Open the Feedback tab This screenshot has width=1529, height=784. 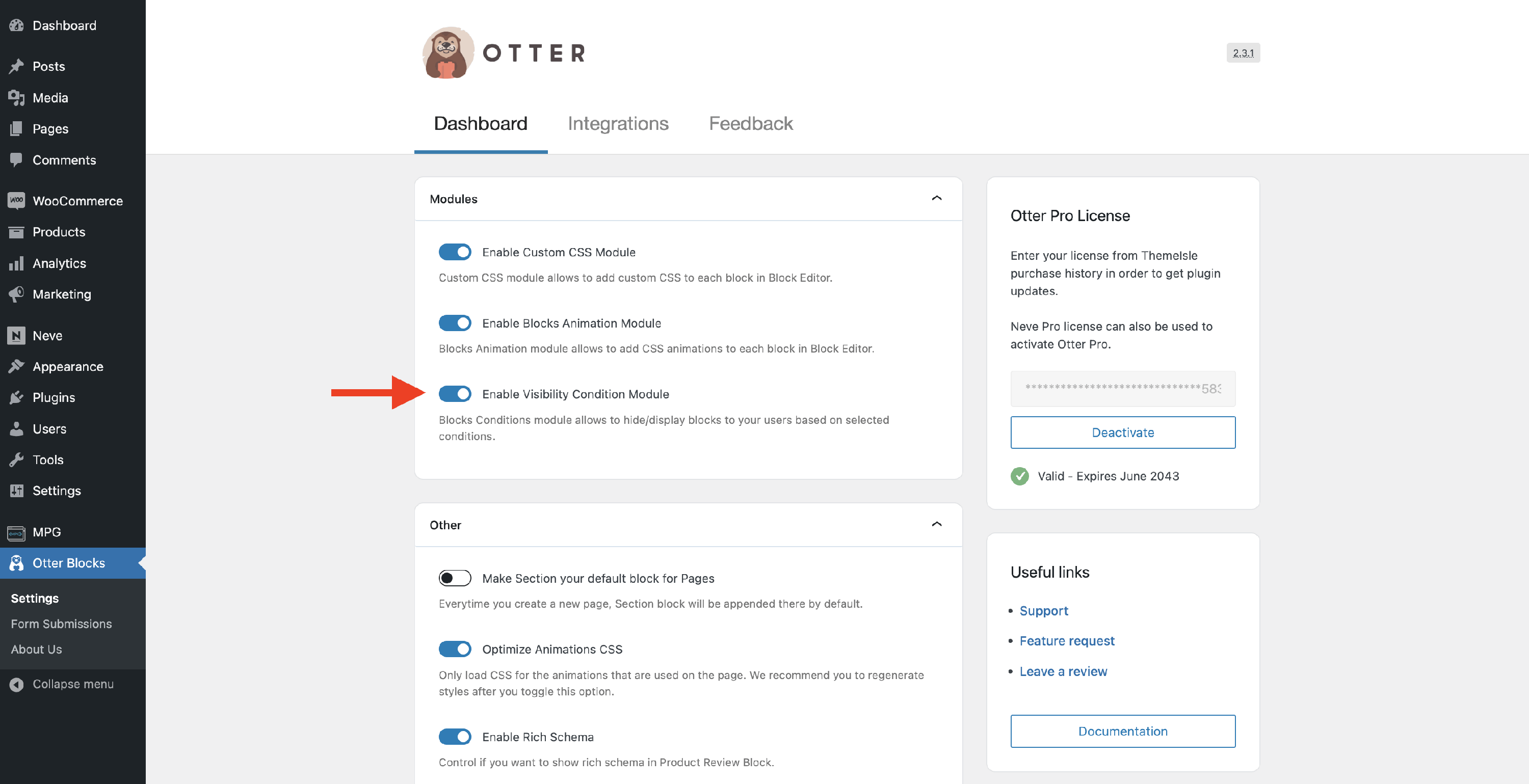pos(750,123)
